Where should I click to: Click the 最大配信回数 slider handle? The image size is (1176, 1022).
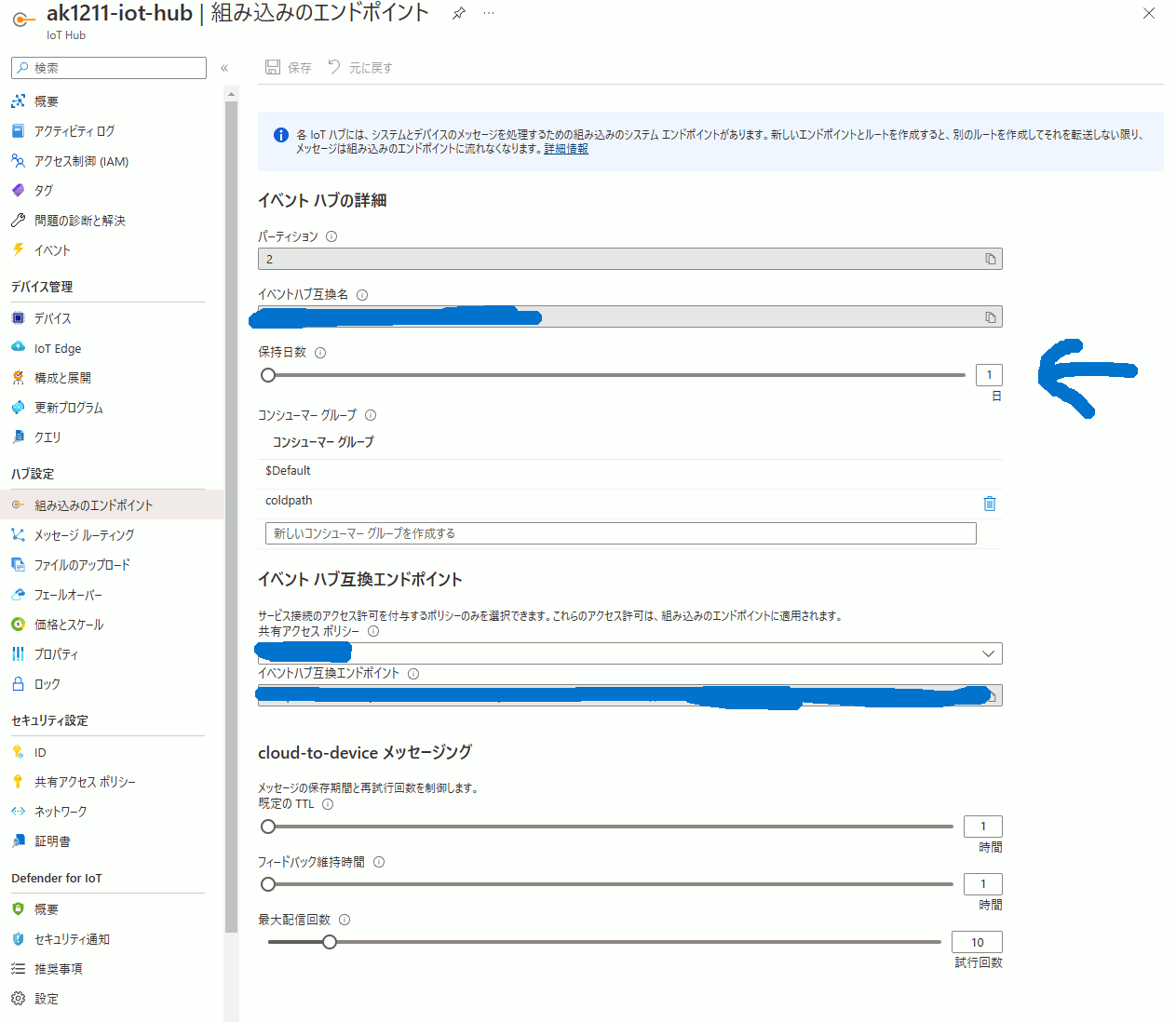point(330,942)
